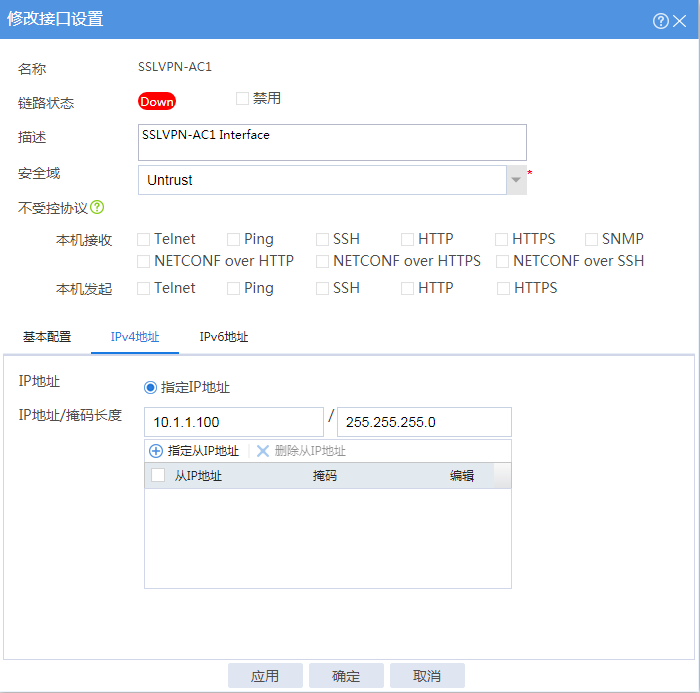Click the X icon for 删除从IP地址
The width and height of the screenshot is (700, 693).
[263, 451]
